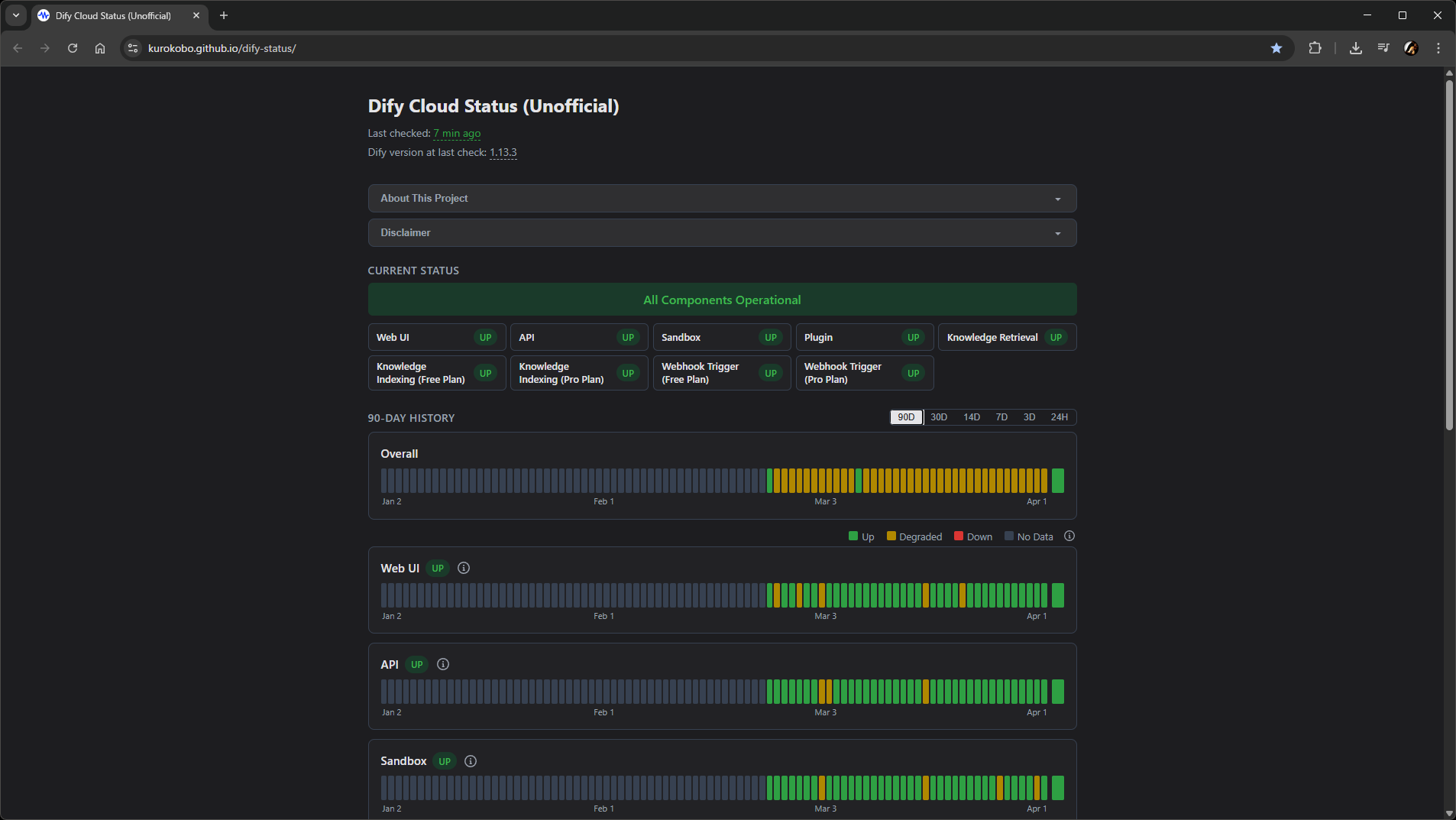Click the Dify version 1.13.3 link
The height and width of the screenshot is (820, 1456).
tap(503, 153)
